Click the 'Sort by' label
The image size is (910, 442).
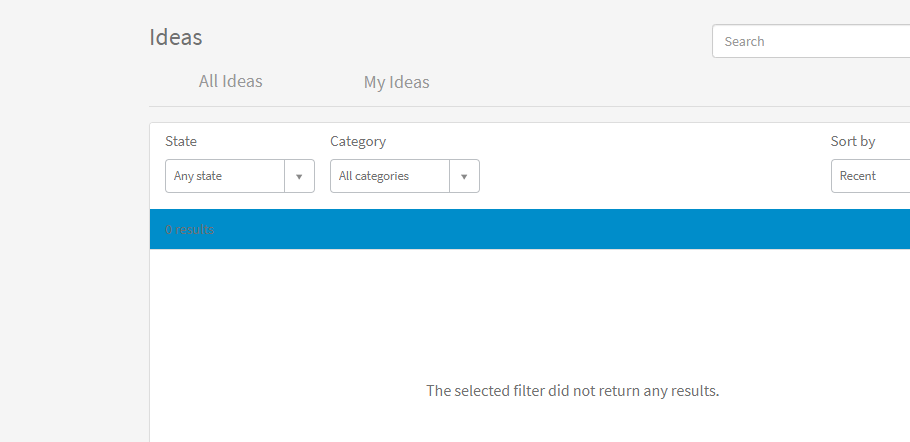click(x=853, y=141)
